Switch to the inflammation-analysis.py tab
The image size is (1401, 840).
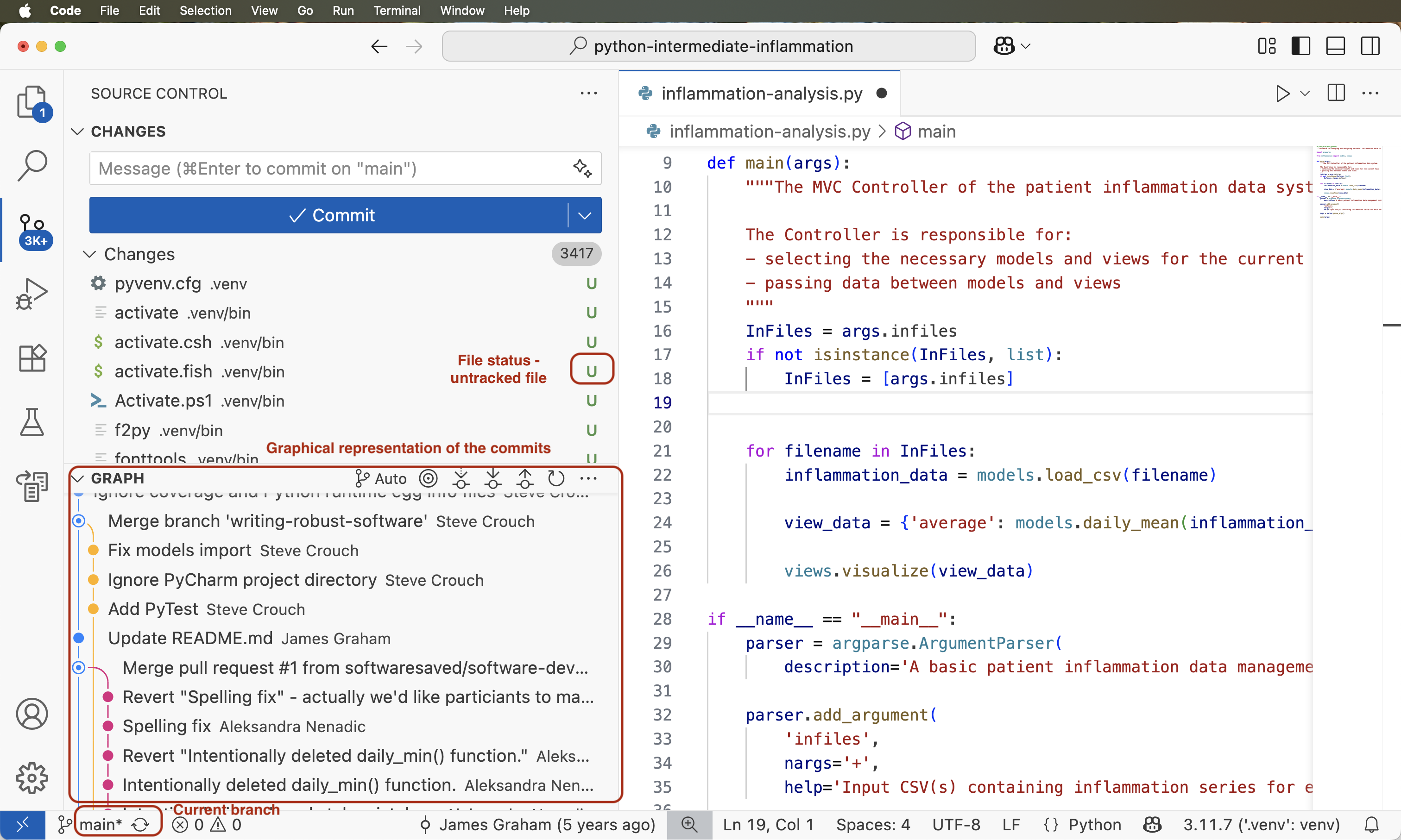click(x=759, y=94)
